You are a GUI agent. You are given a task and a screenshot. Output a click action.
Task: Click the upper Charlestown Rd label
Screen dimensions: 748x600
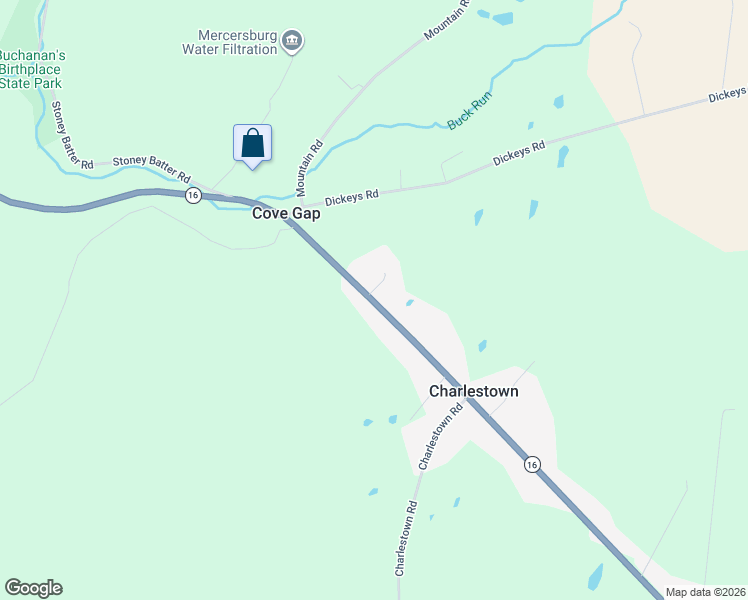(440, 436)
